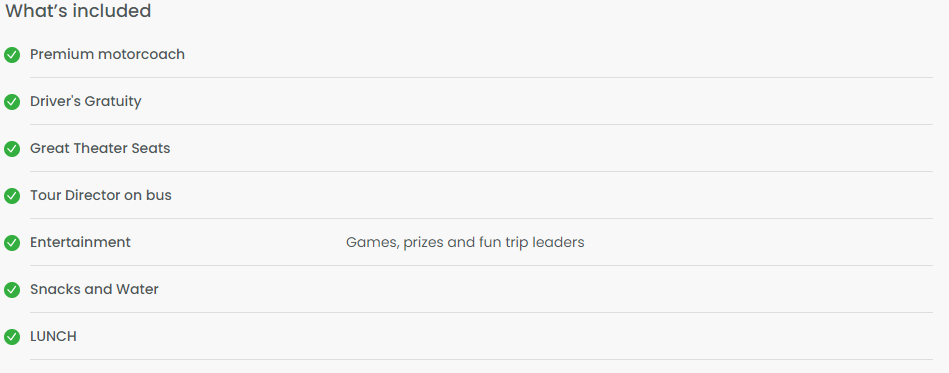Select the green check next to Entertainment

(12, 243)
